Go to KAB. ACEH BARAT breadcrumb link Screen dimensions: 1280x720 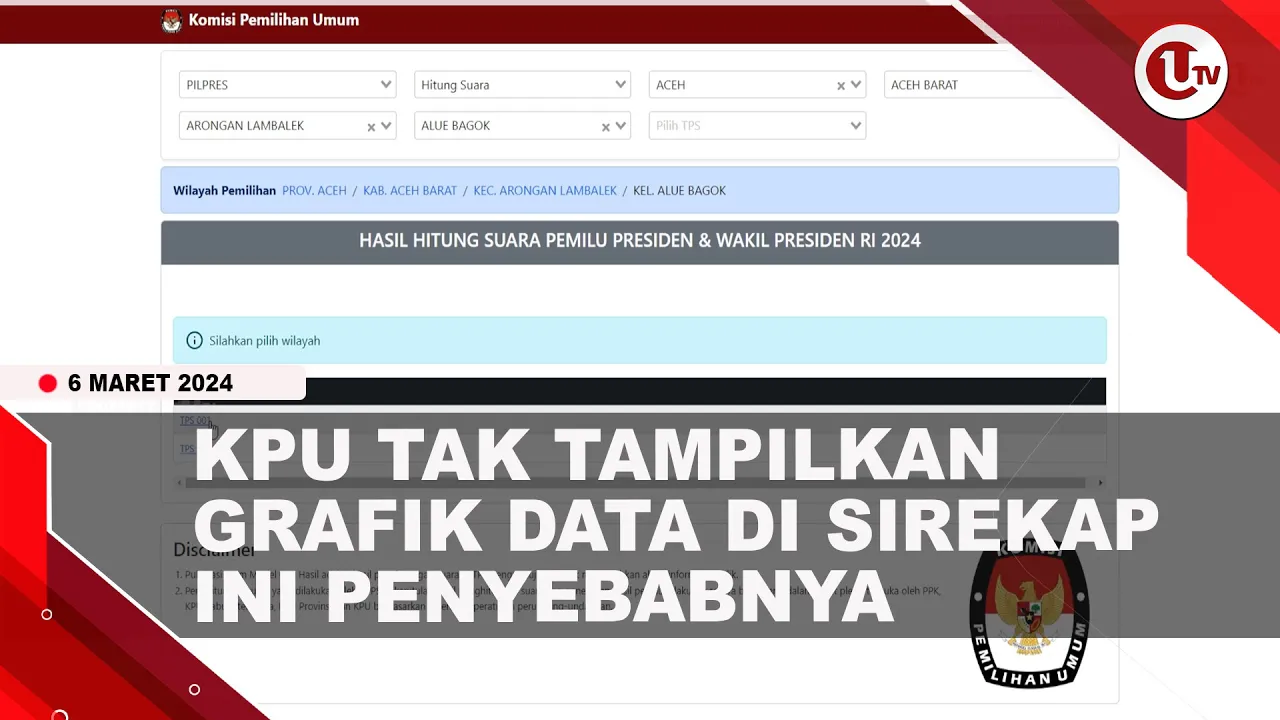(x=410, y=190)
